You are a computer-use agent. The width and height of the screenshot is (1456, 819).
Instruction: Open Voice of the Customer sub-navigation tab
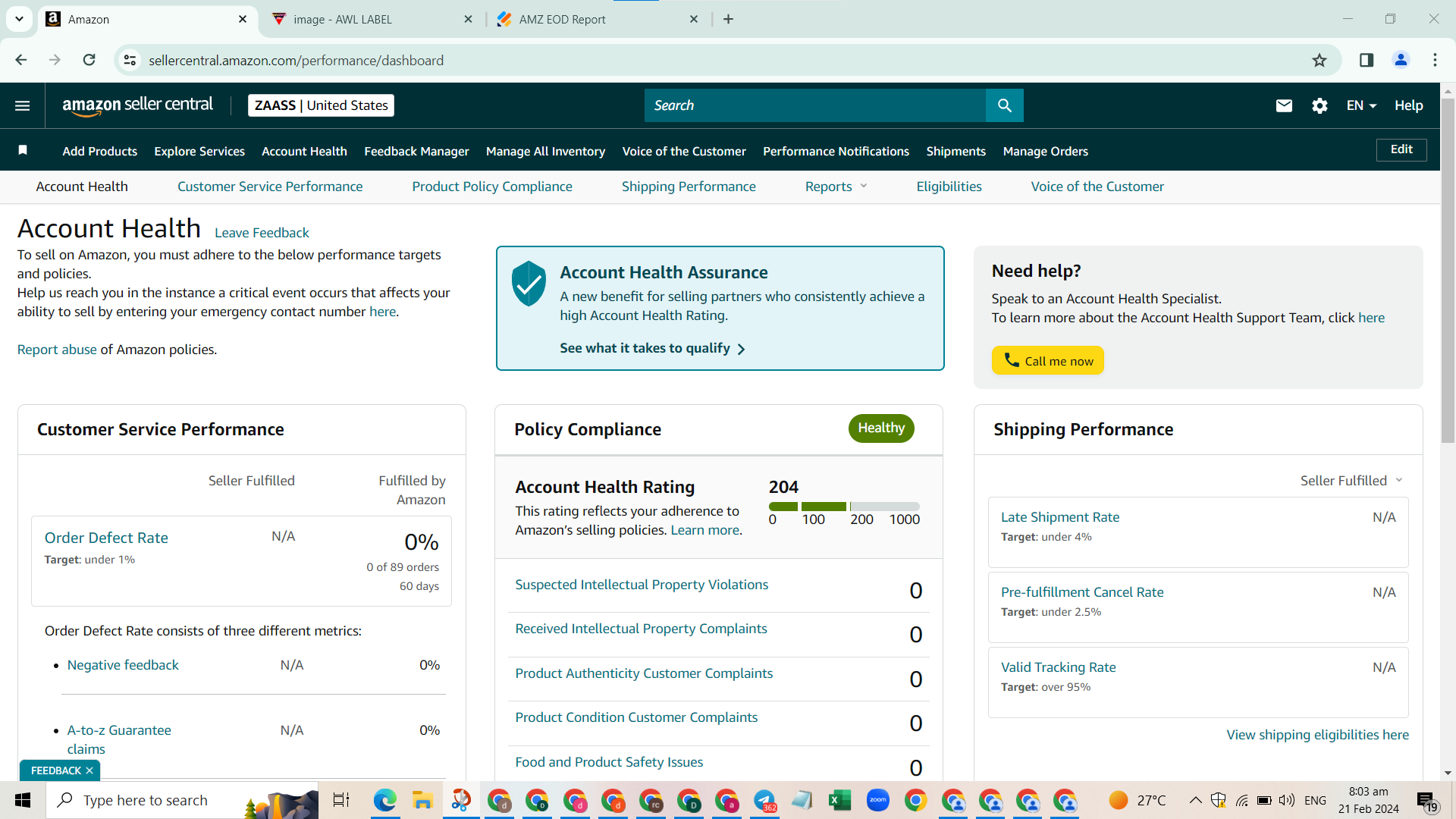(1097, 187)
